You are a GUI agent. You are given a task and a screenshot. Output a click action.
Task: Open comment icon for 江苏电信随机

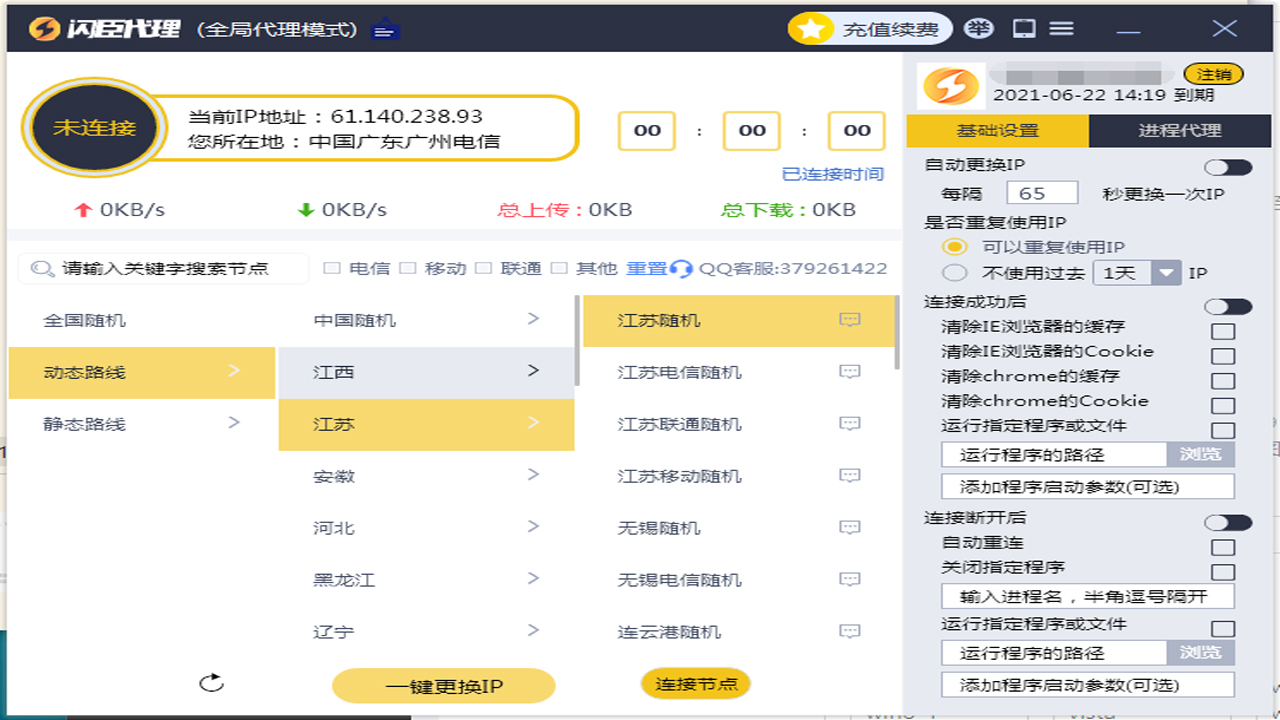(850, 372)
